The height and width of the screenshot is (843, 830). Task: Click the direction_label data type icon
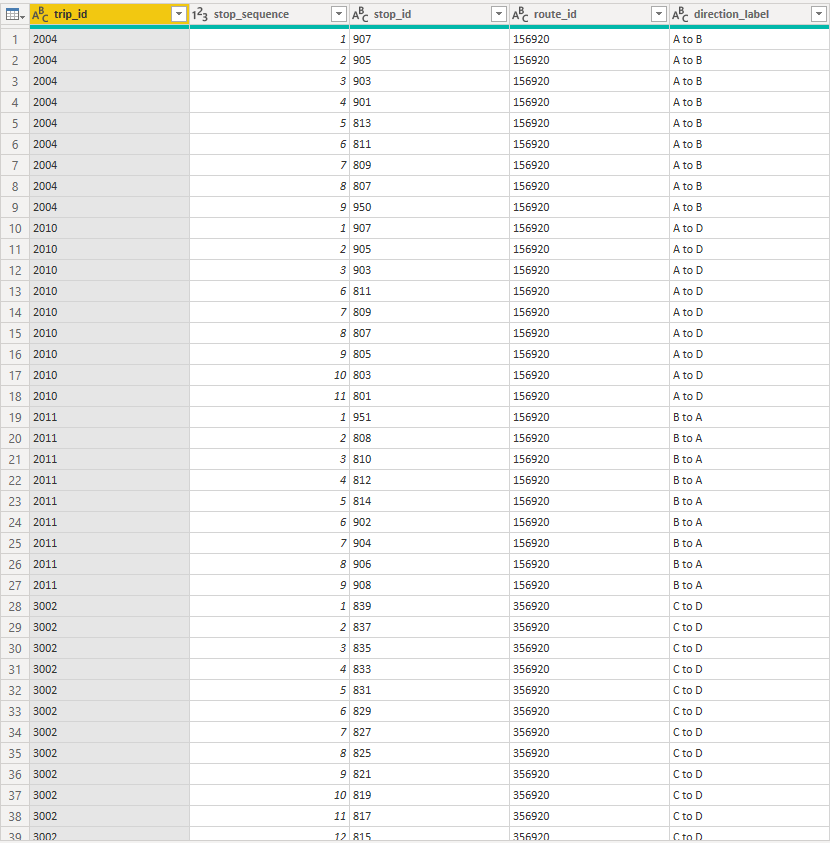click(681, 15)
